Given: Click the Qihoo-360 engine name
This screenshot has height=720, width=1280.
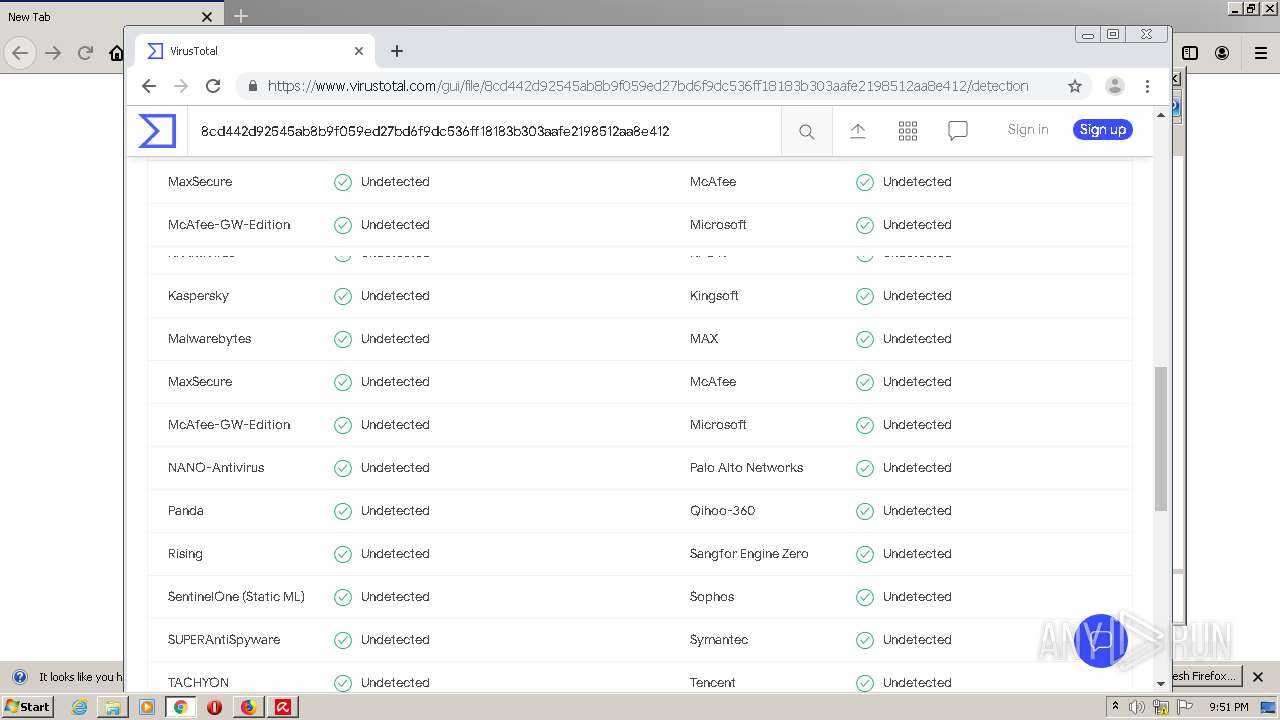Looking at the screenshot, I should click(x=723, y=511).
